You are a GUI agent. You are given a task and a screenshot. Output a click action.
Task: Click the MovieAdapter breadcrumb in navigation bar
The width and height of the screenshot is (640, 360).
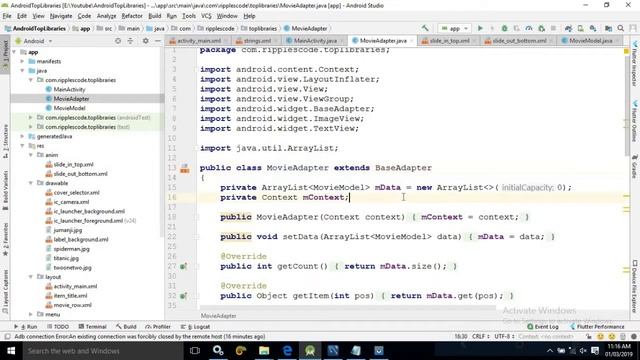tap(305, 28)
